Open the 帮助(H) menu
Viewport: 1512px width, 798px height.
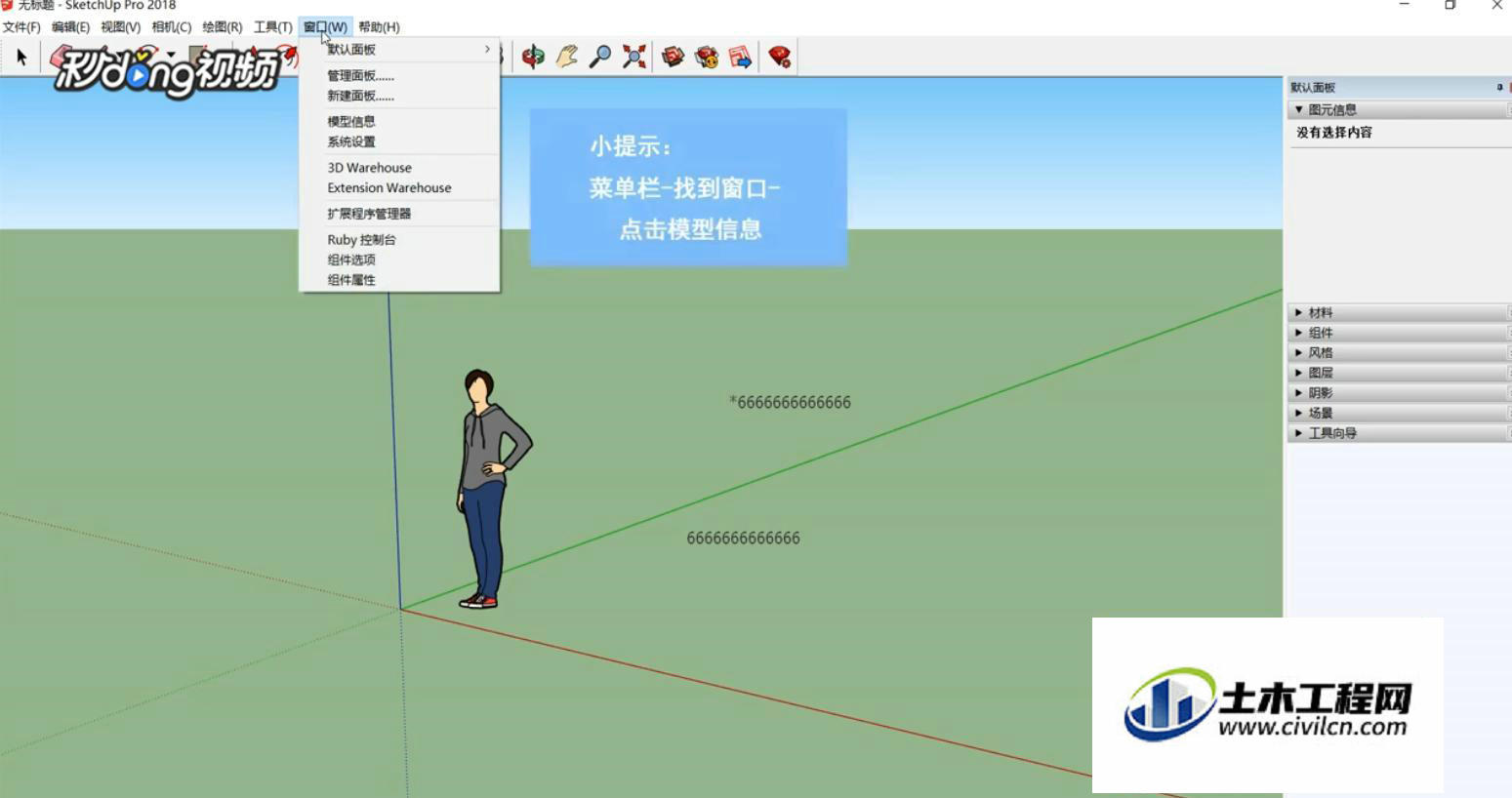pos(379,27)
